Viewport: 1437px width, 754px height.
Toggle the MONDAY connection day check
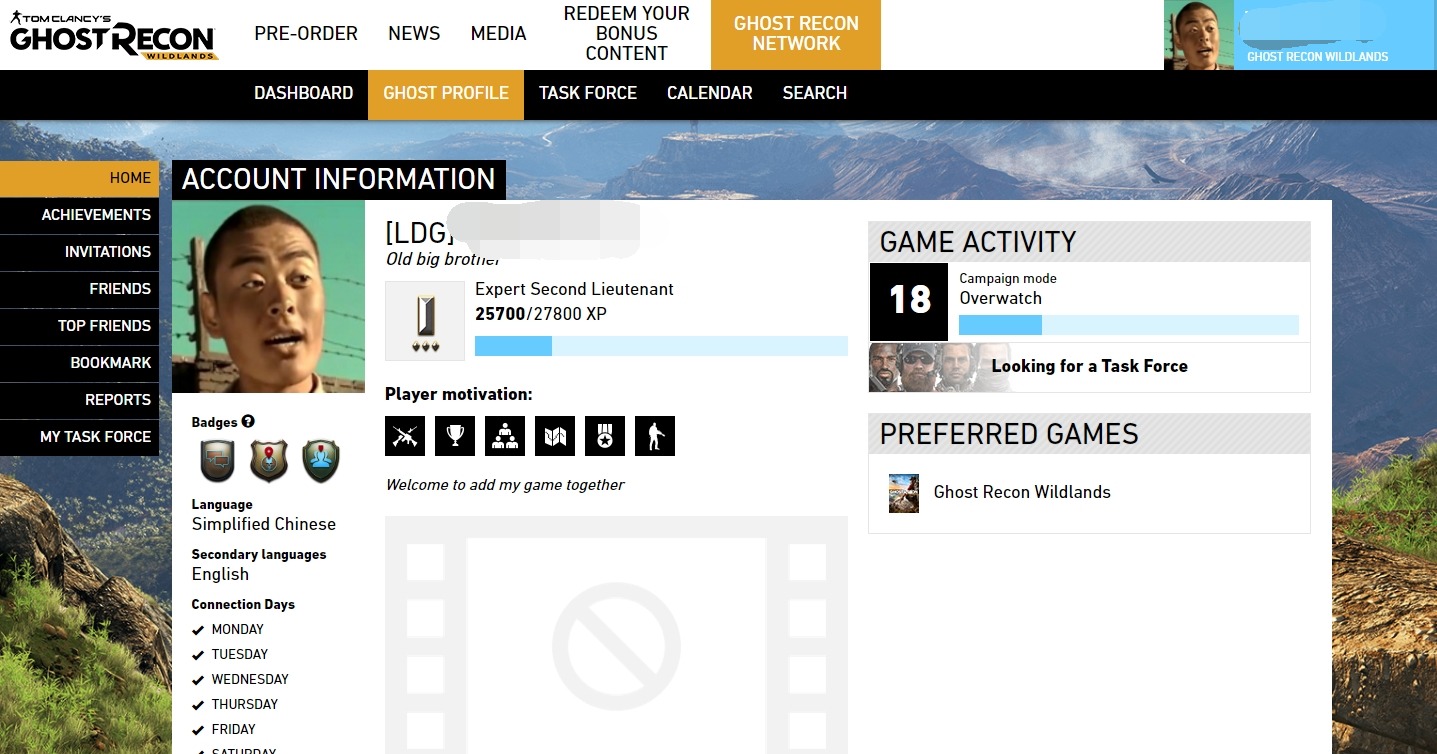click(198, 630)
